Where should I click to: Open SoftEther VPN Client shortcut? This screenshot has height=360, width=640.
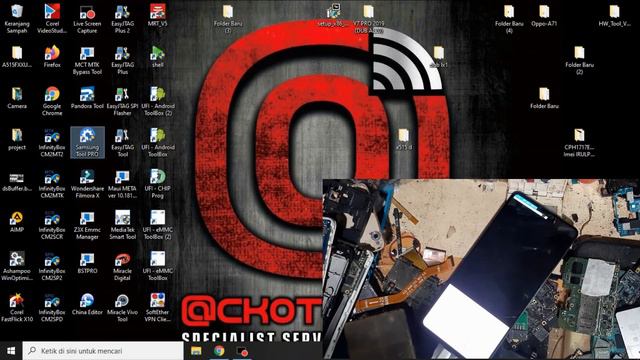click(158, 307)
